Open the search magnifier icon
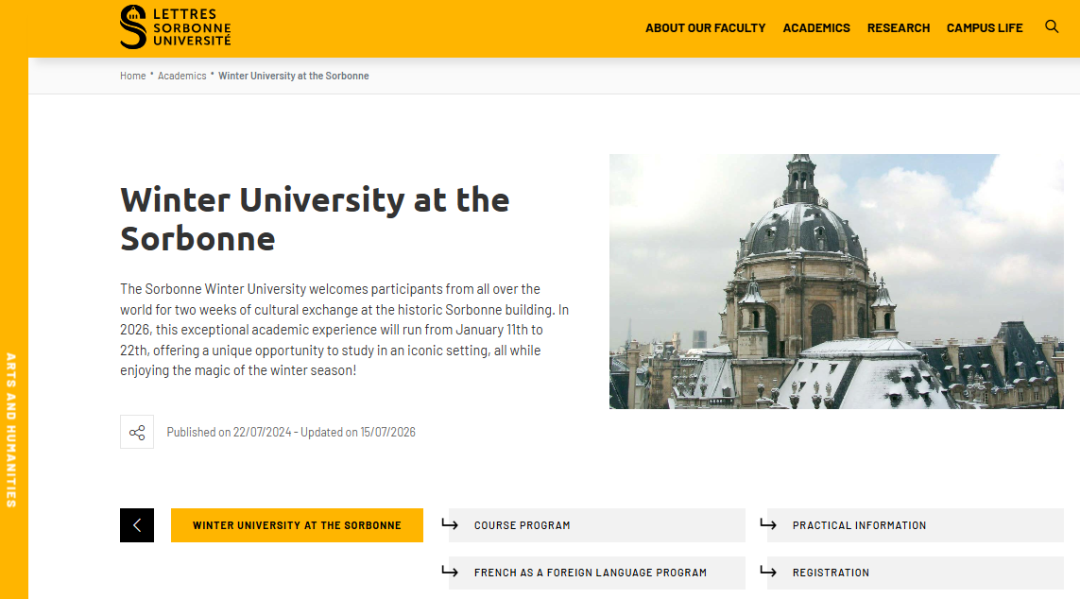 tap(1051, 27)
